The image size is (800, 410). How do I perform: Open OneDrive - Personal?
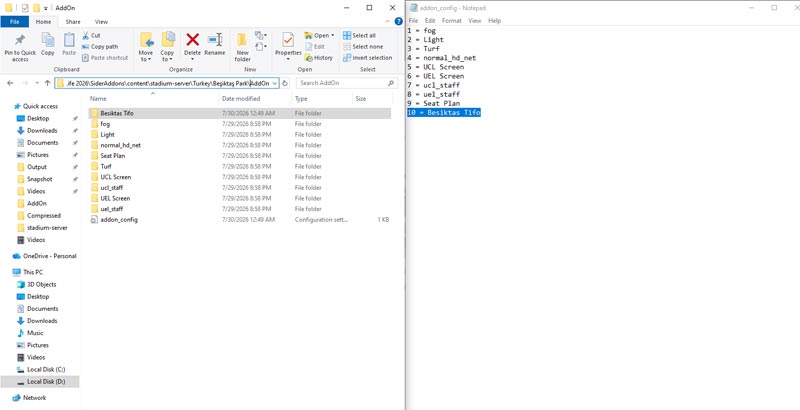(49, 256)
